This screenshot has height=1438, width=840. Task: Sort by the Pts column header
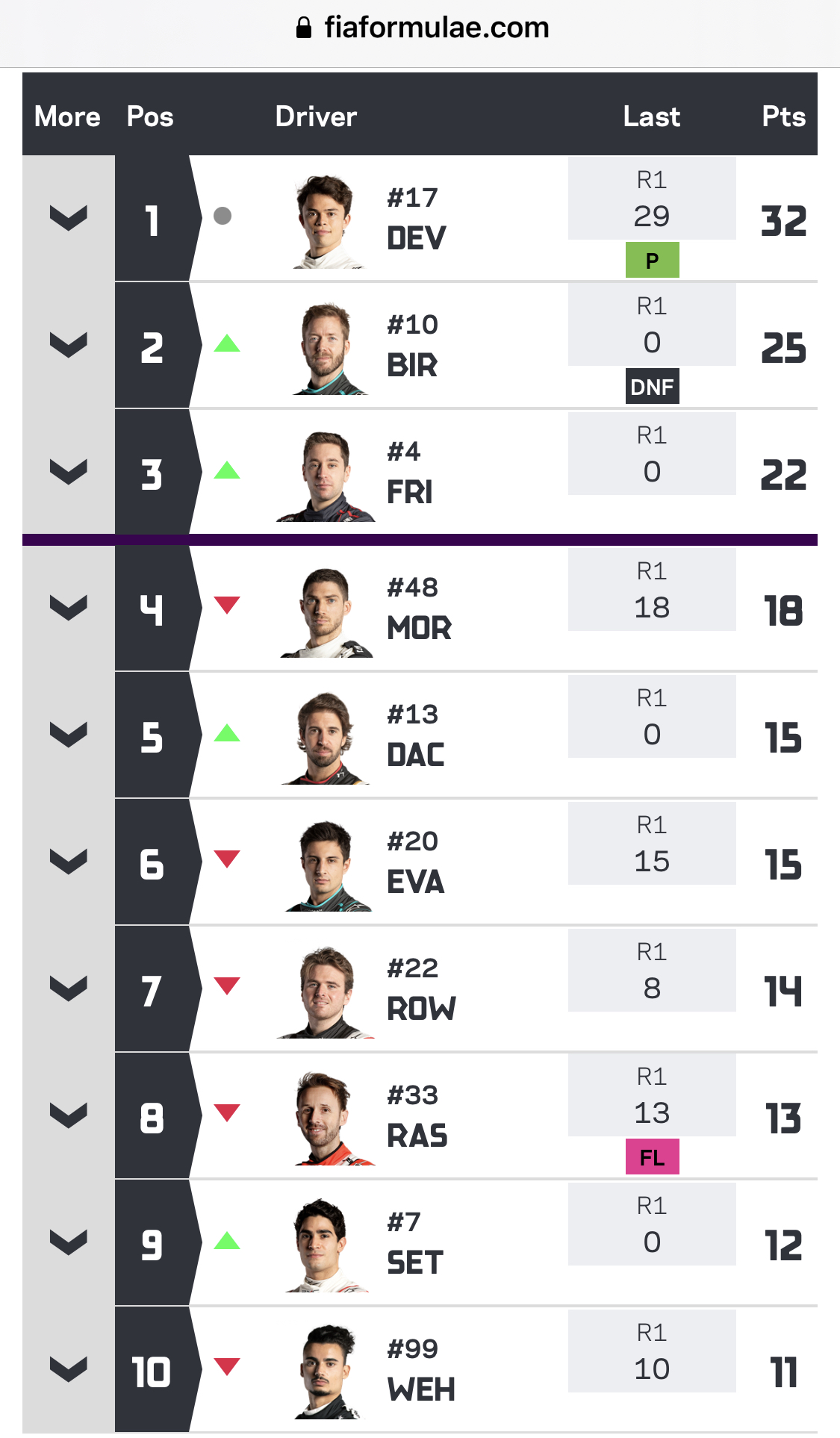point(783,116)
